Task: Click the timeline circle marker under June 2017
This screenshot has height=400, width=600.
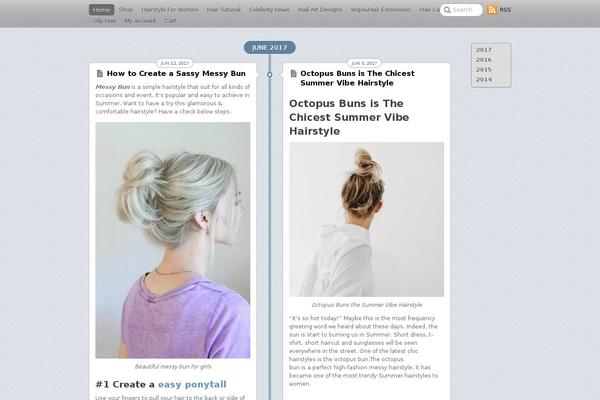Action: 270,75
